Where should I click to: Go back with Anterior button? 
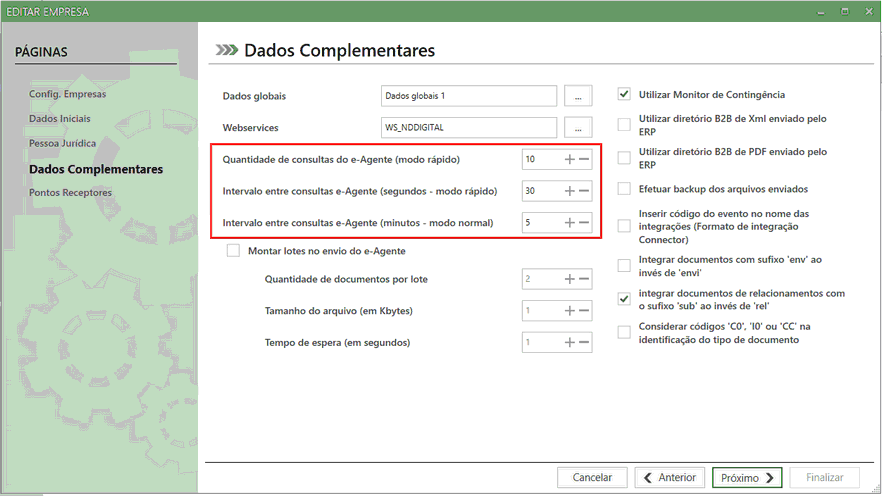coord(670,478)
